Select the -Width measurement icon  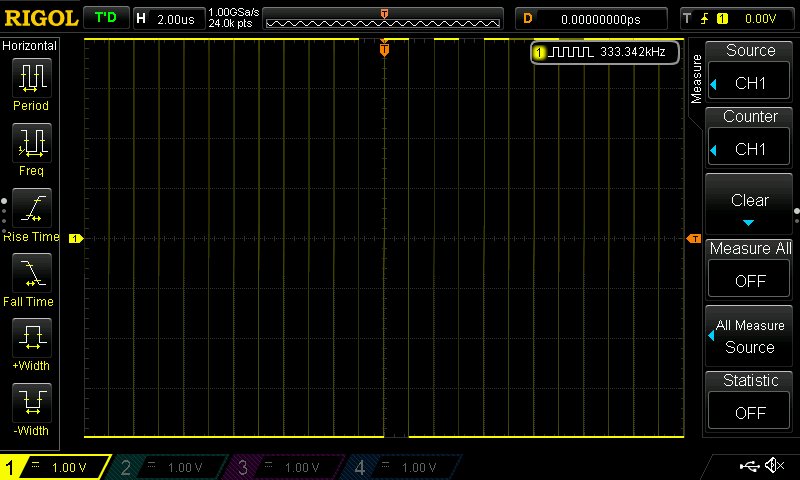[31, 402]
